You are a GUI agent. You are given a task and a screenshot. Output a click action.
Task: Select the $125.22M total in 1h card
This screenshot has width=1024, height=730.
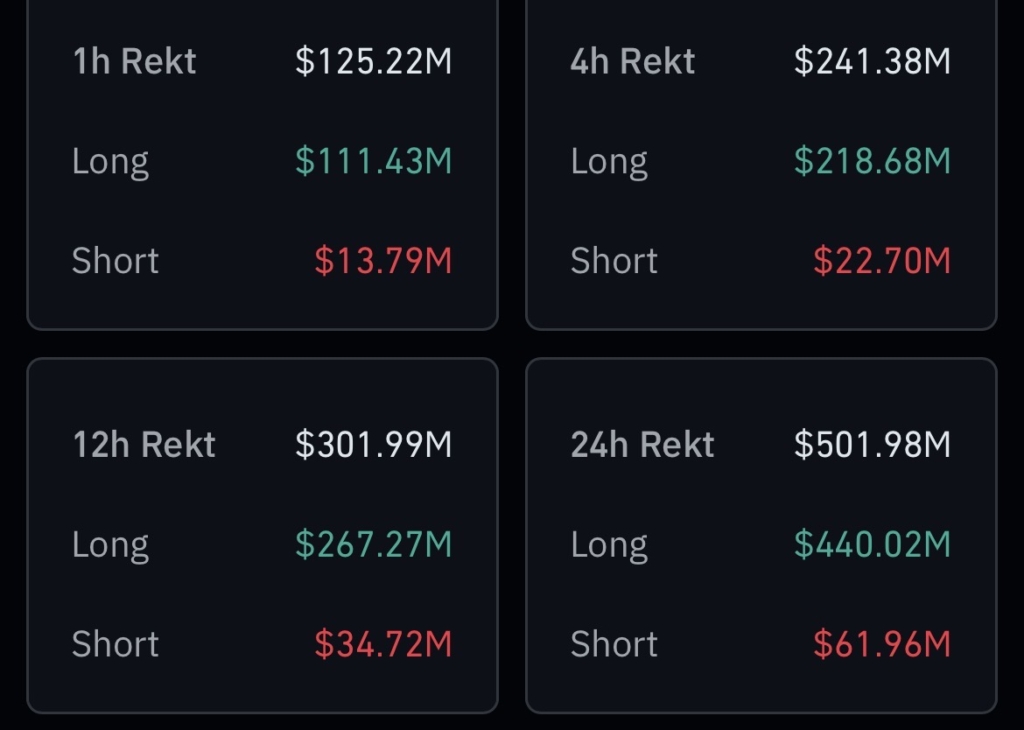374,62
